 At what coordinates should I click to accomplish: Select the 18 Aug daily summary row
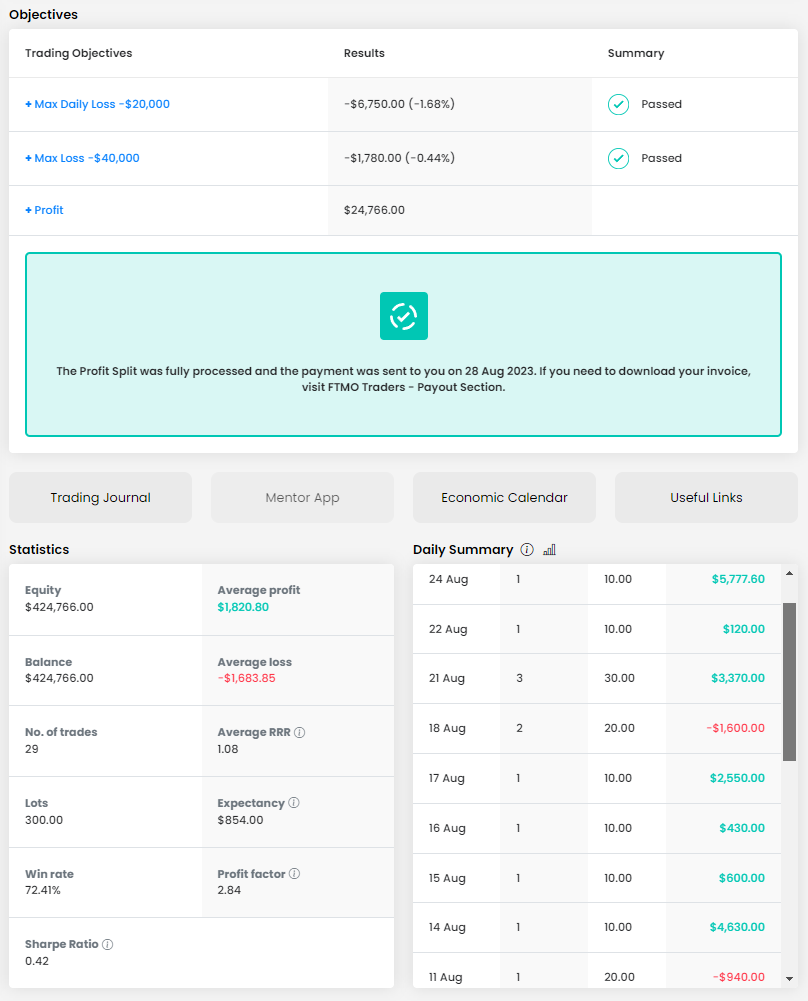tap(597, 728)
